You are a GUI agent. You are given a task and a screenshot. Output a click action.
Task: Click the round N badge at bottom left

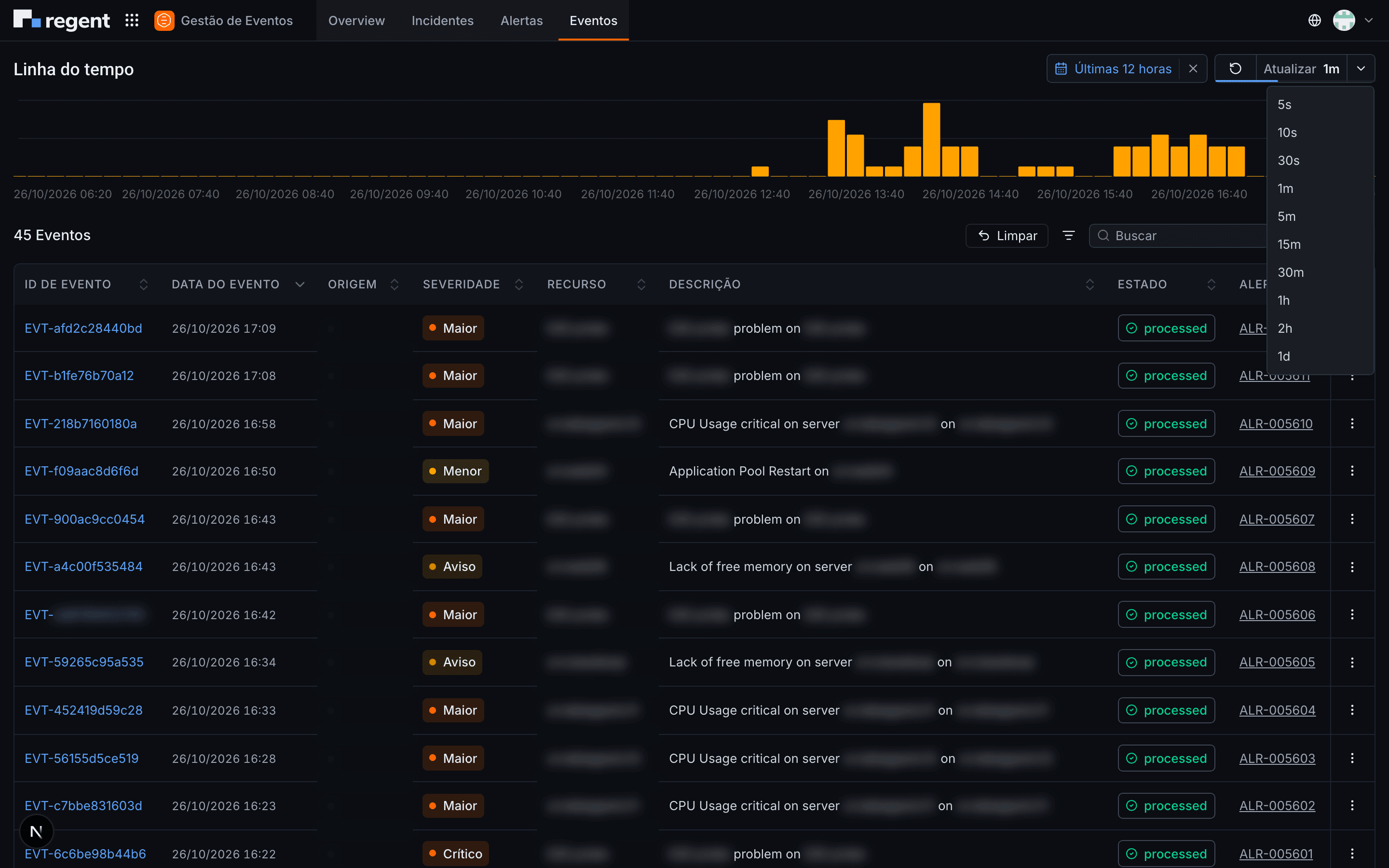tap(36, 831)
